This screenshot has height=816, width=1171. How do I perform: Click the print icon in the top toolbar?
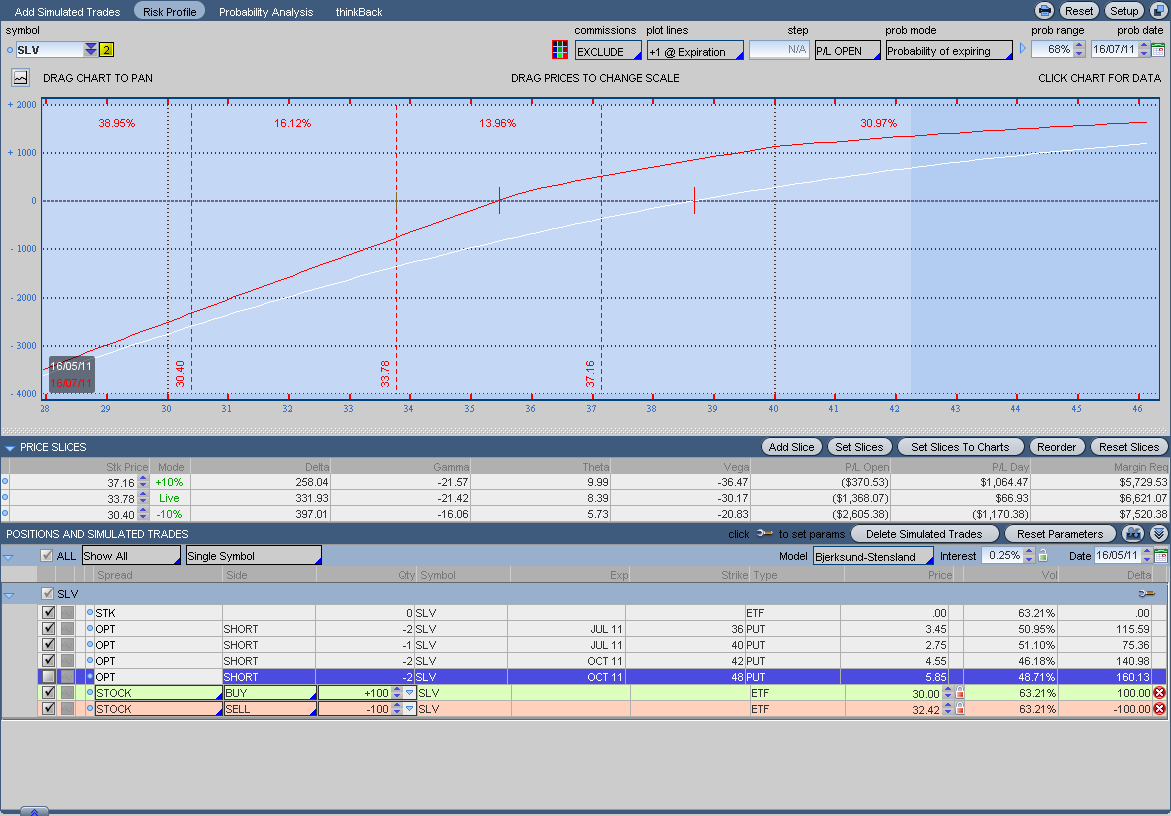point(1044,10)
